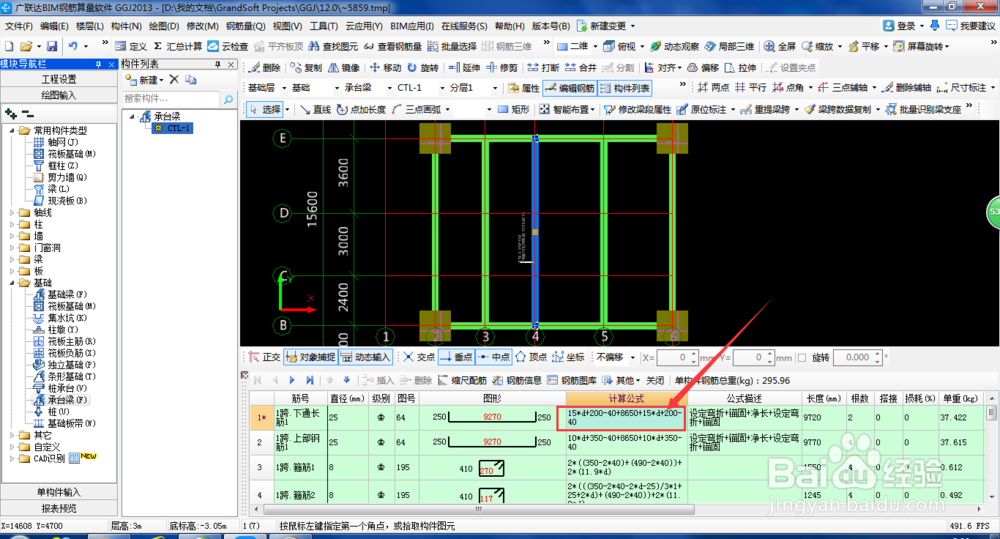The height and width of the screenshot is (539, 1000).
Task: Draw with 直线 line tool
Action: click(315, 110)
